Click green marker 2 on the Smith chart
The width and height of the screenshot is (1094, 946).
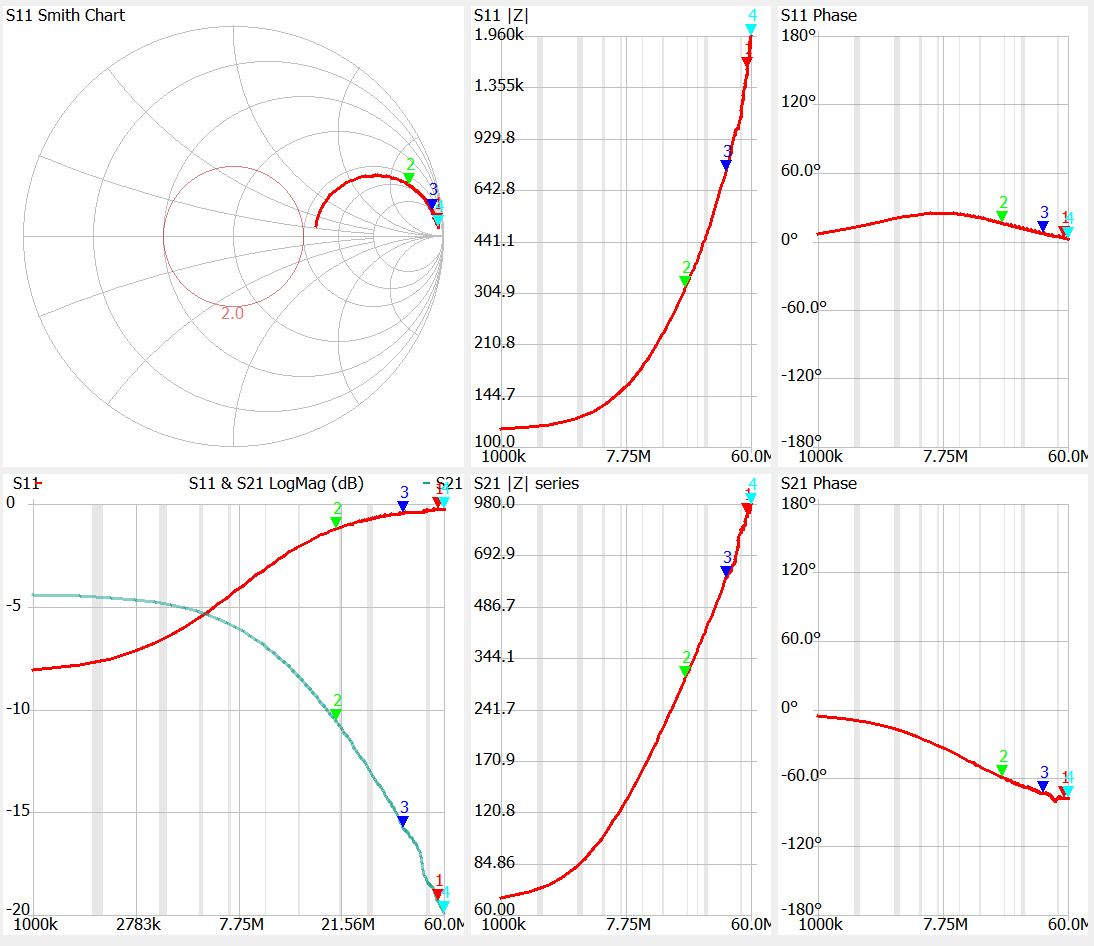point(410,178)
